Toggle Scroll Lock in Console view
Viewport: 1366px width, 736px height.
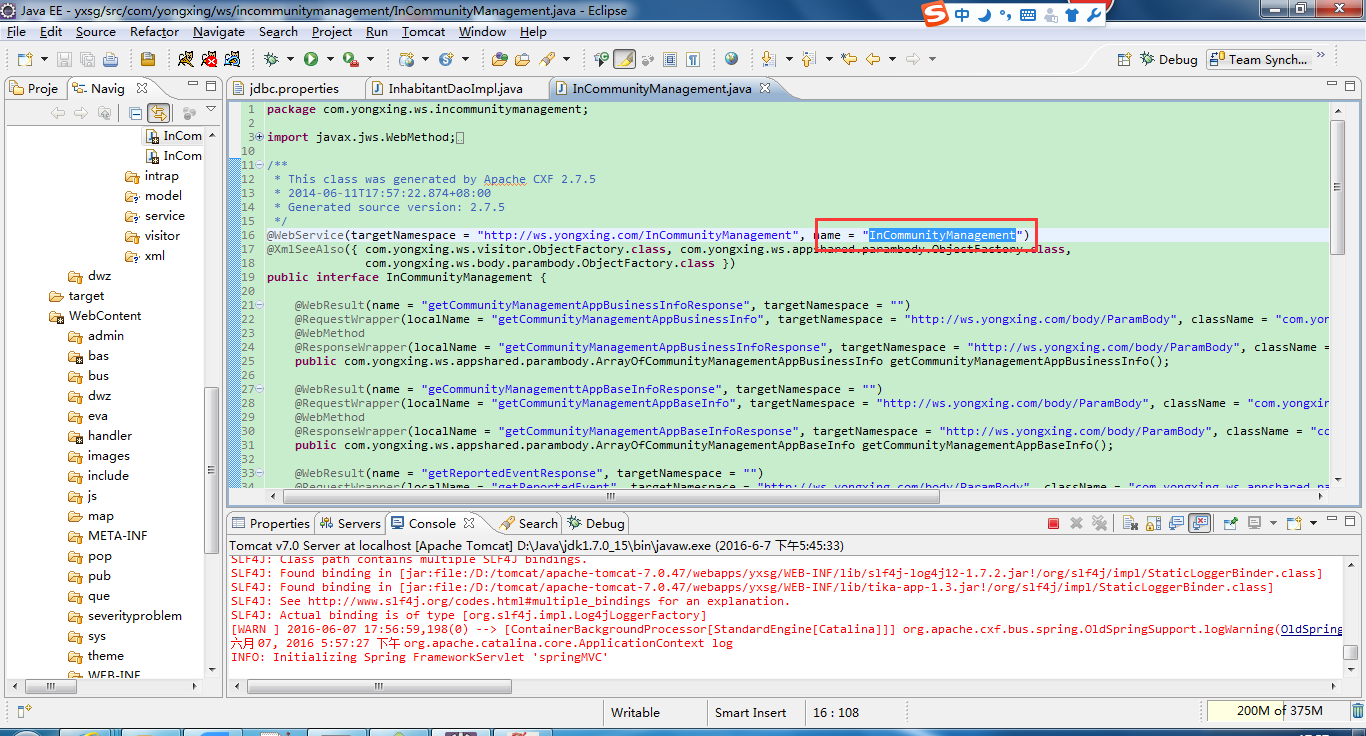click(1153, 523)
